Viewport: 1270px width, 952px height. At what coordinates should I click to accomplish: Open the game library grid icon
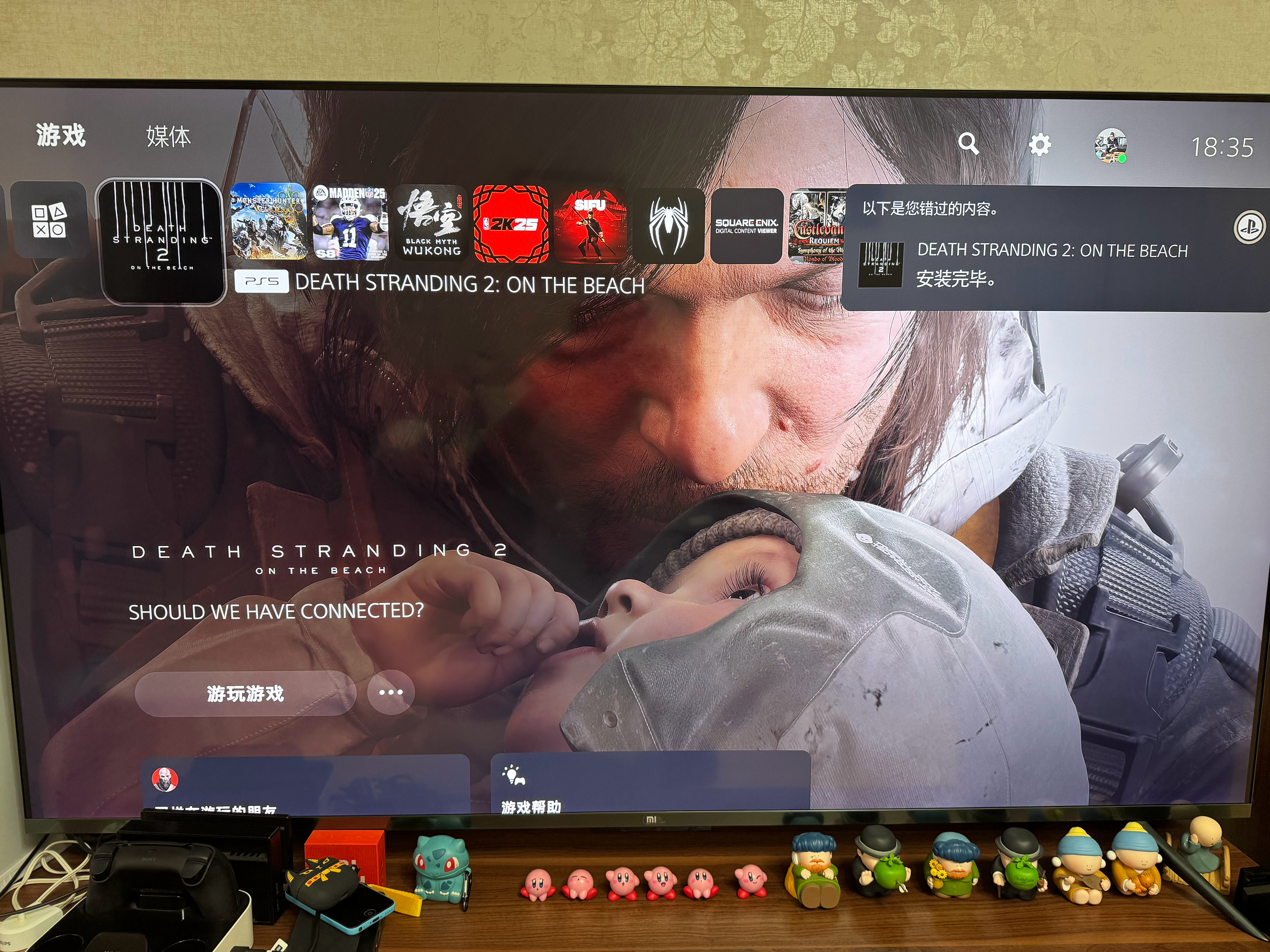click(49, 220)
